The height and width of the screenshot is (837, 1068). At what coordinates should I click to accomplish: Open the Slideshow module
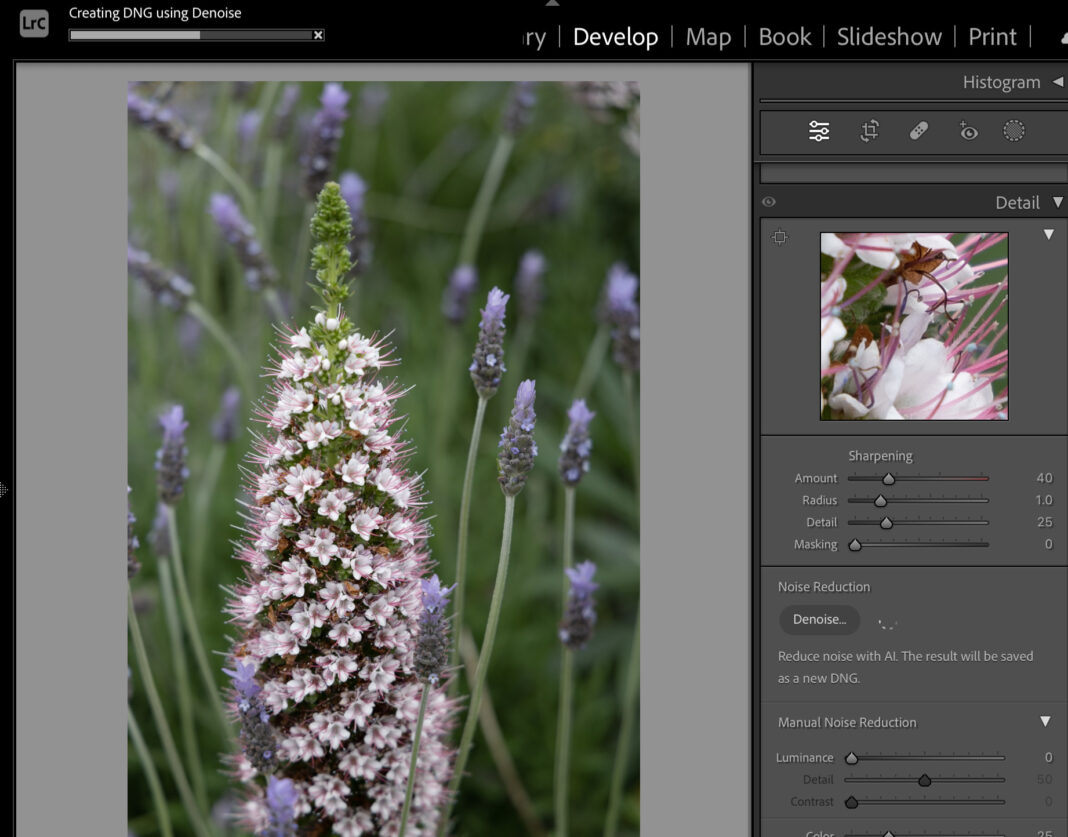[x=888, y=37]
